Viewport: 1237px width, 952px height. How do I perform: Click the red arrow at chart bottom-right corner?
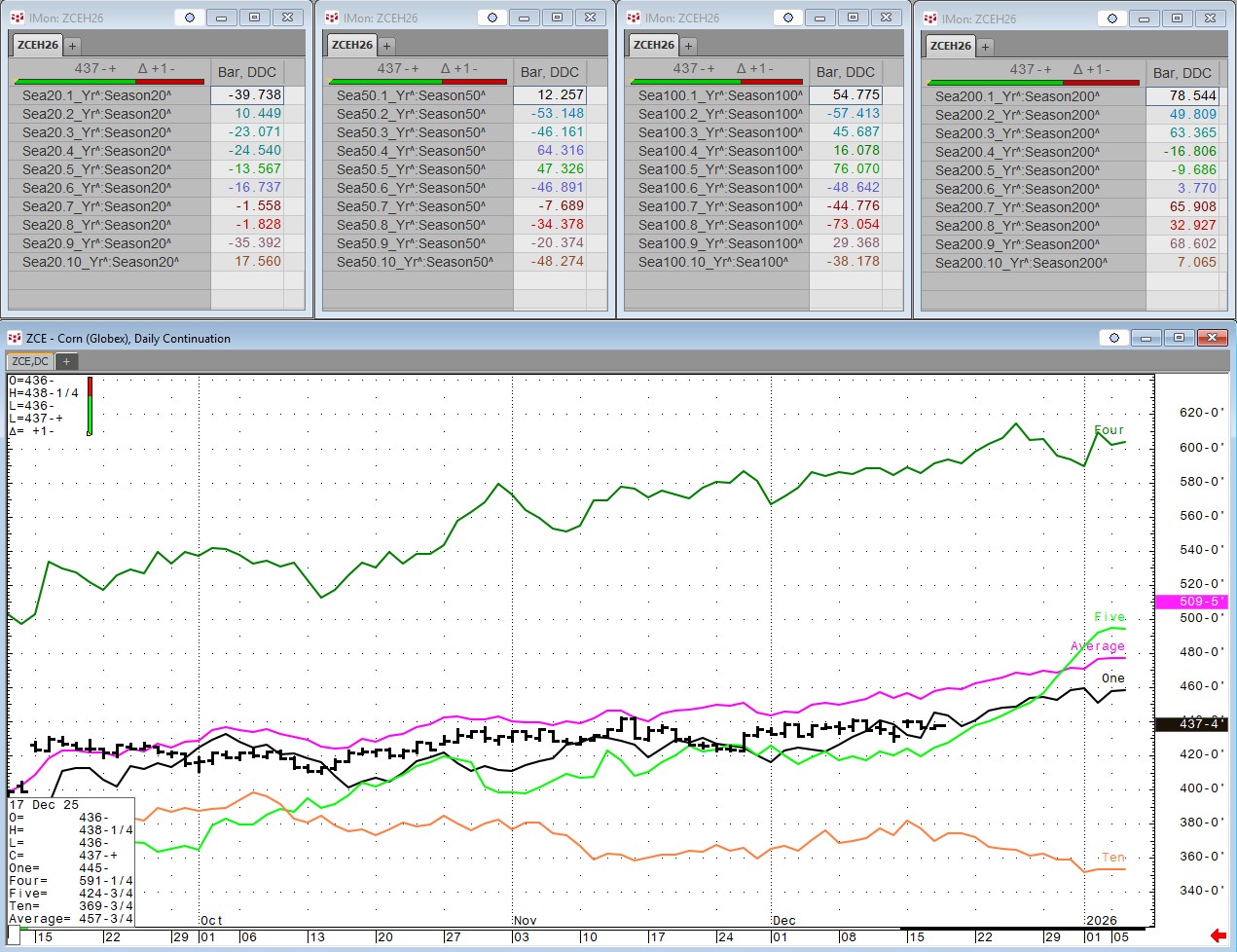pyautogui.click(x=1217, y=935)
